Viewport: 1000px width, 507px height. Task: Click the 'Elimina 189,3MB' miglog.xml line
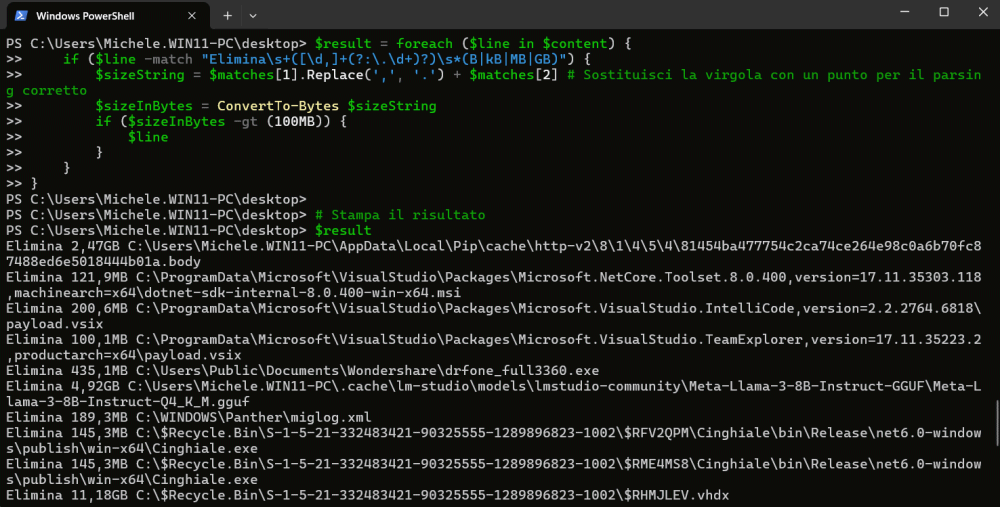click(189, 418)
